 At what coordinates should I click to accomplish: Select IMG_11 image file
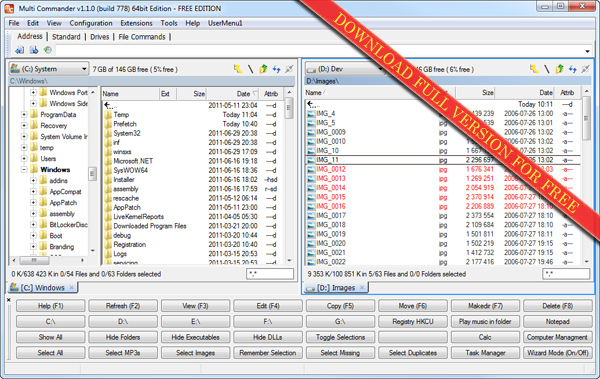tap(327, 160)
